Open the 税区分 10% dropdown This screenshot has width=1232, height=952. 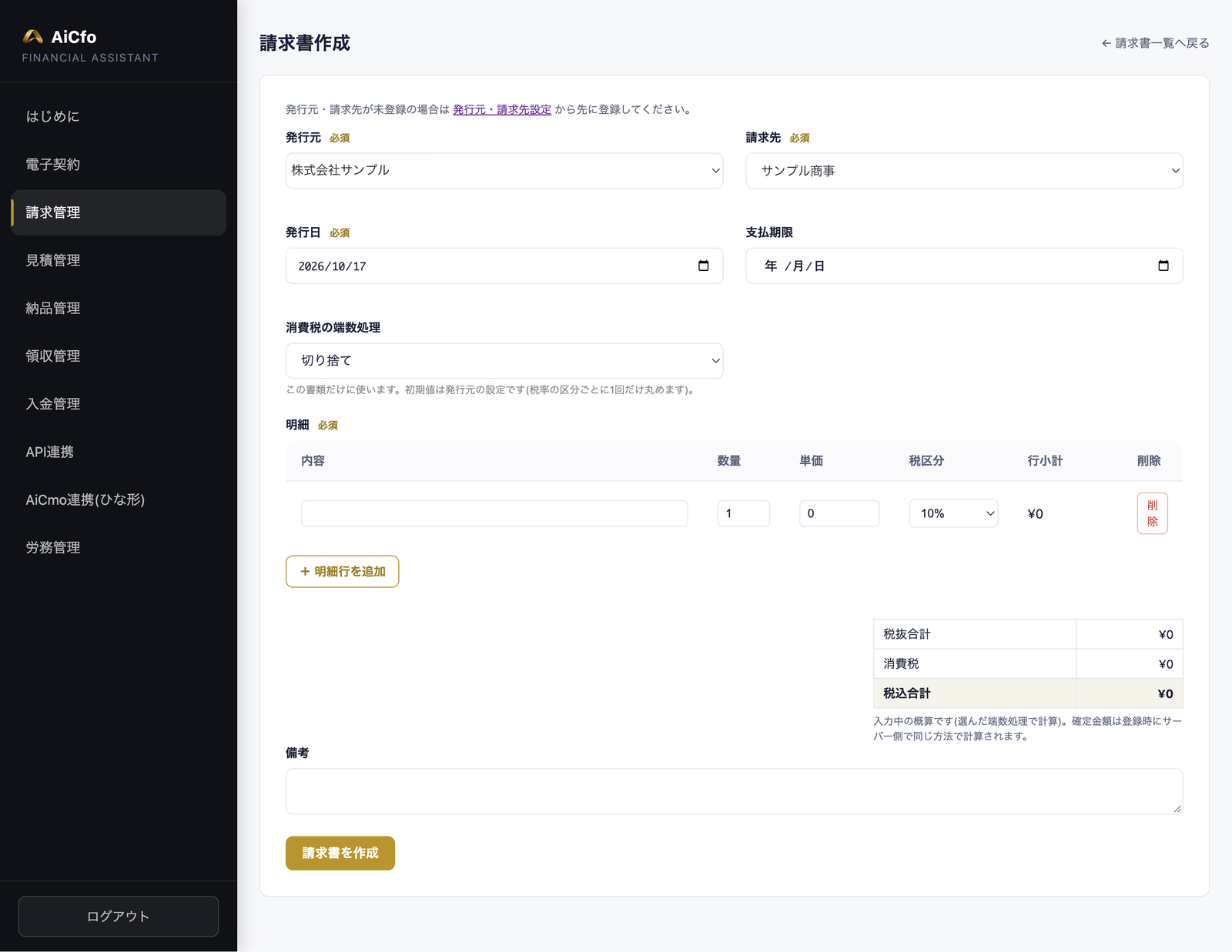point(953,513)
